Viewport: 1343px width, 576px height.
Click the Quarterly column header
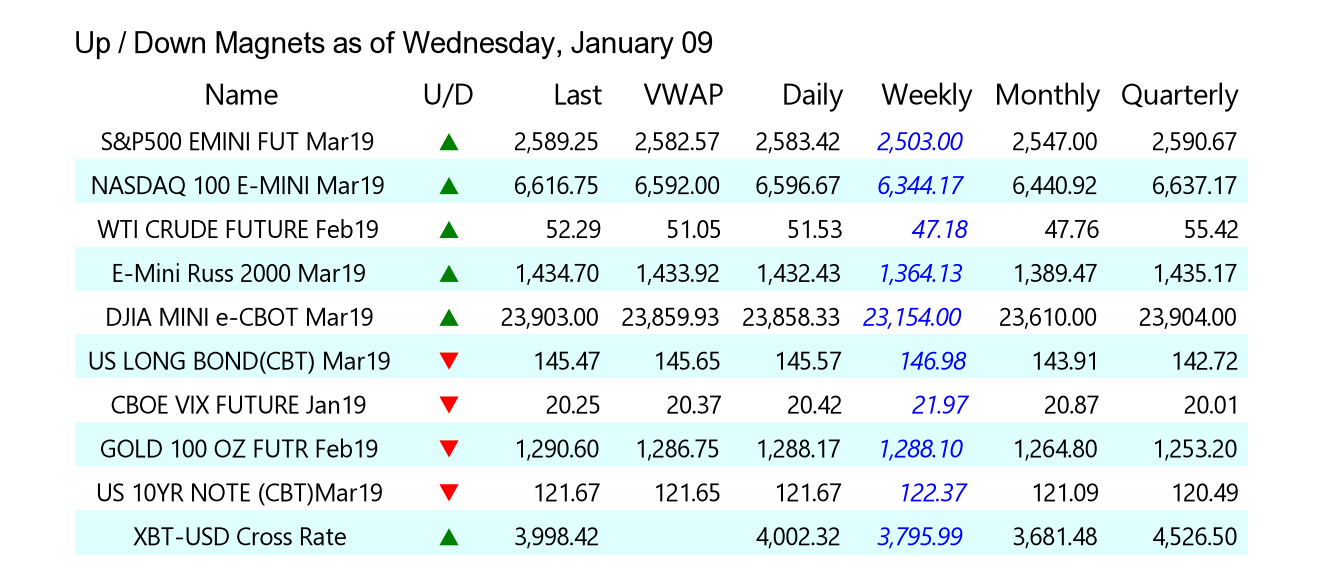coord(1179,95)
